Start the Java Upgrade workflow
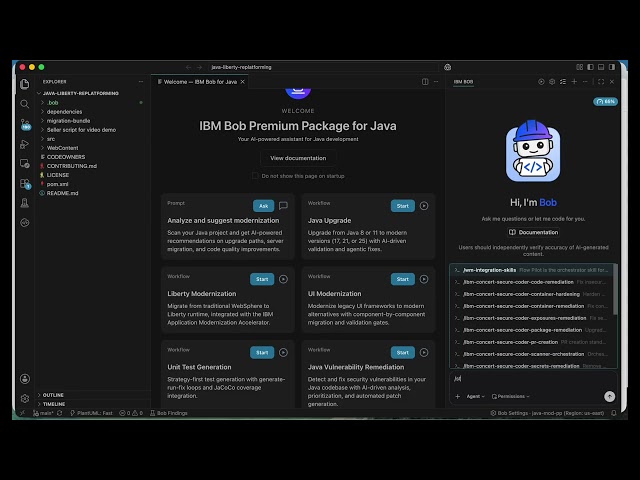The height and width of the screenshot is (480, 640). point(402,206)
